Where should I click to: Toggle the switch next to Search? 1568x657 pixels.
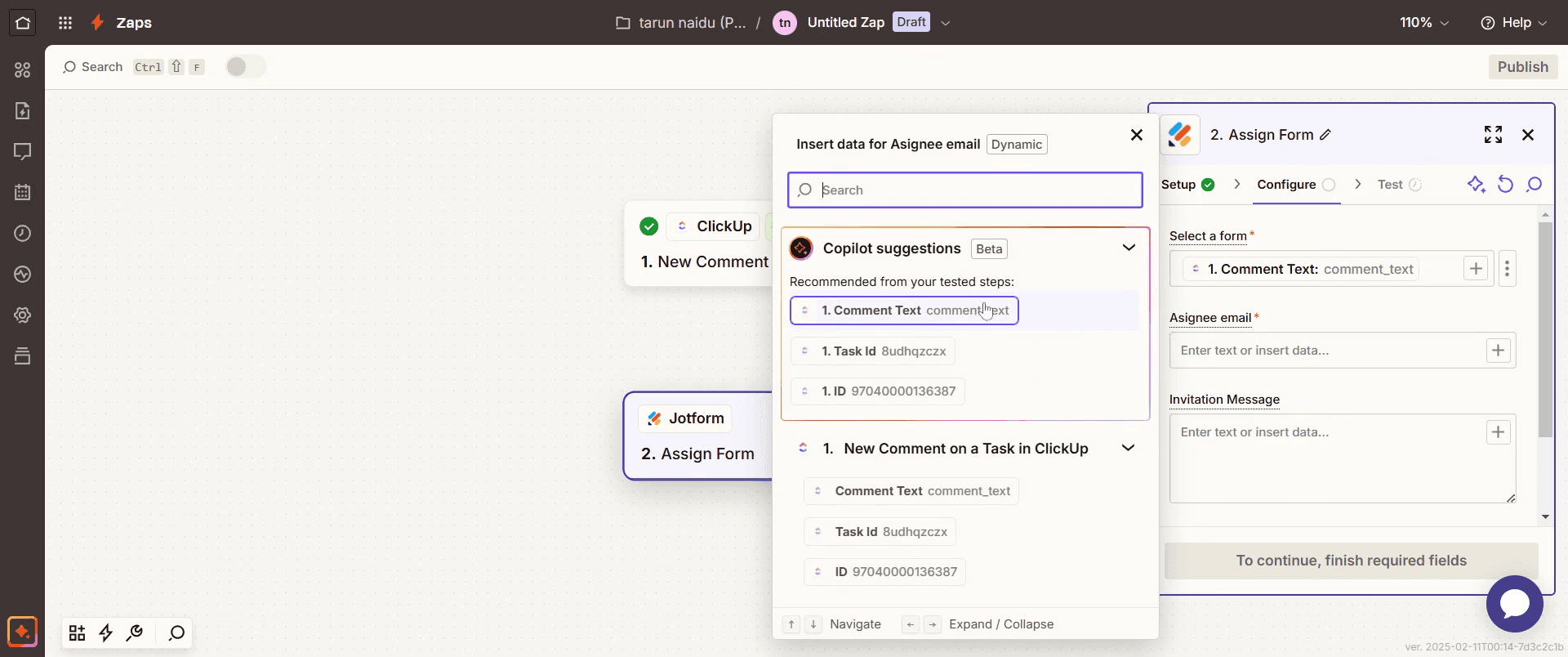246,67
